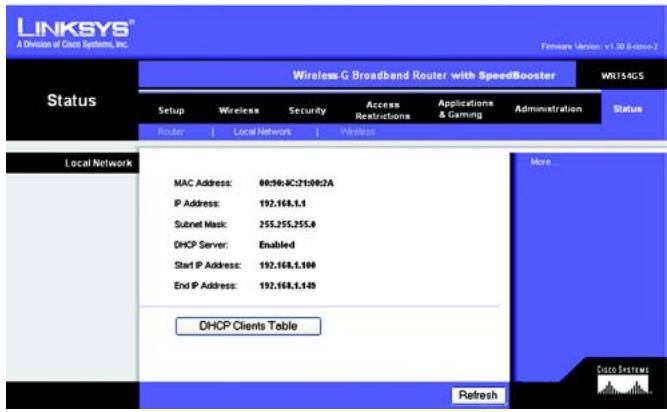The image size is (667, 412).
Task: Click the Refresh button
Action: (478, 395)
